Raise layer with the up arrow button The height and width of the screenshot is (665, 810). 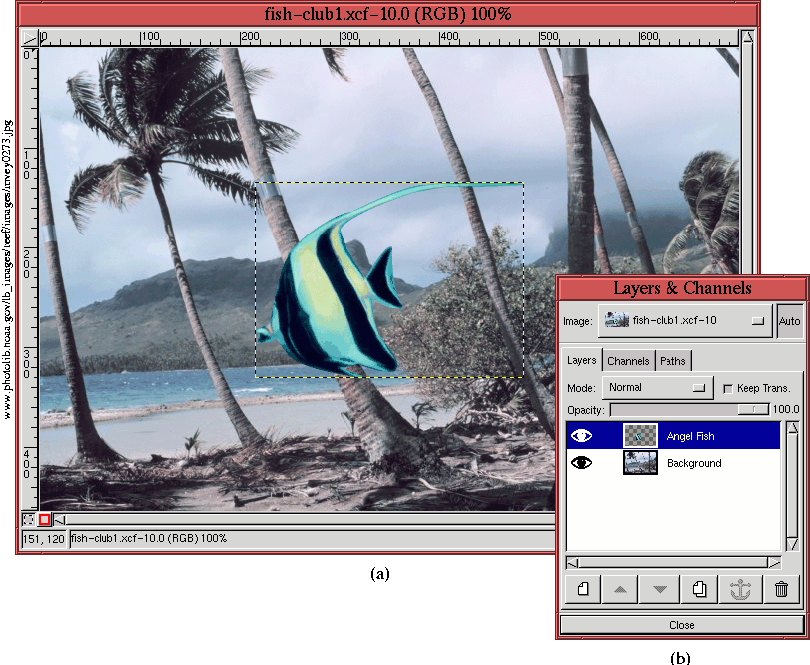[x=620, y=590]
